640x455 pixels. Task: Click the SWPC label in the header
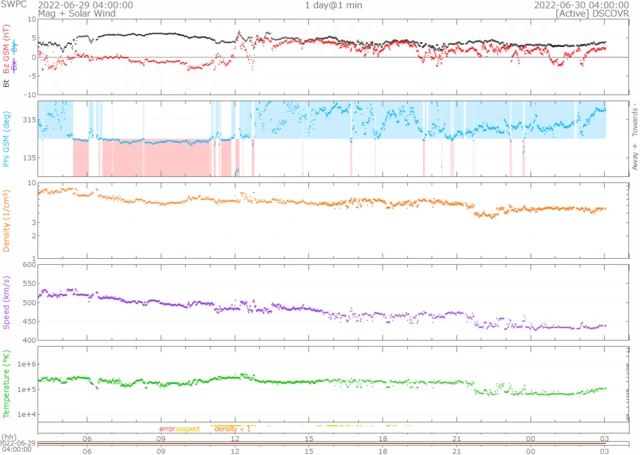(13, 4)
